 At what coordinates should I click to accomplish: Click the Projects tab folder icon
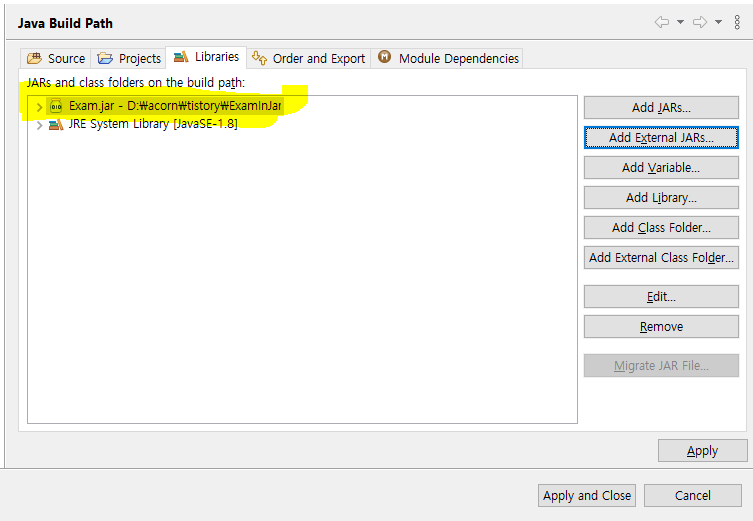(105, 58)
